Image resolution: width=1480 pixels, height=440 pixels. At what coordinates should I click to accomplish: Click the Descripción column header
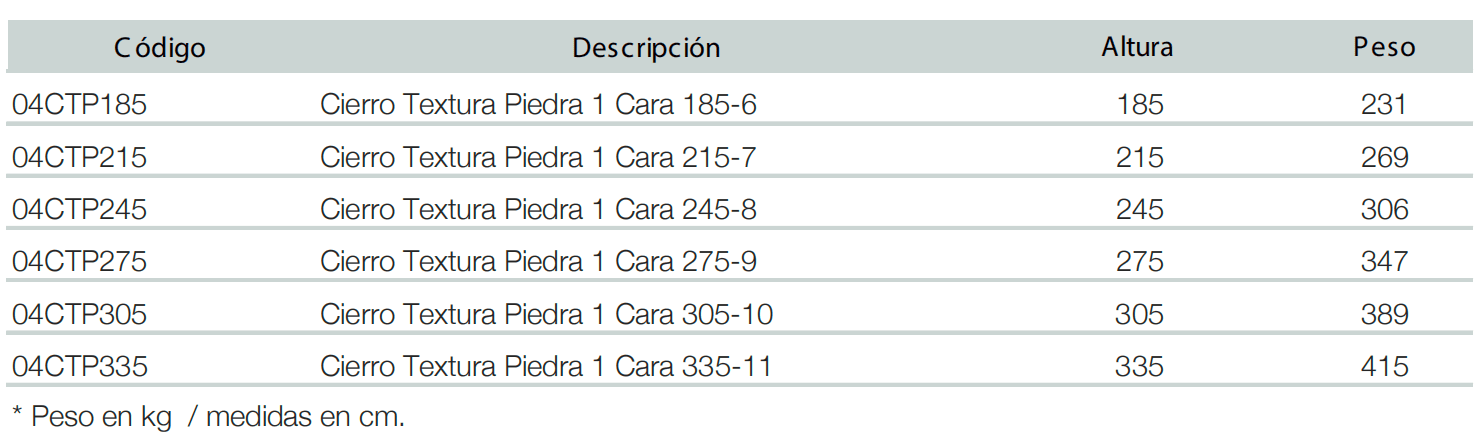[x=646, y=47]
